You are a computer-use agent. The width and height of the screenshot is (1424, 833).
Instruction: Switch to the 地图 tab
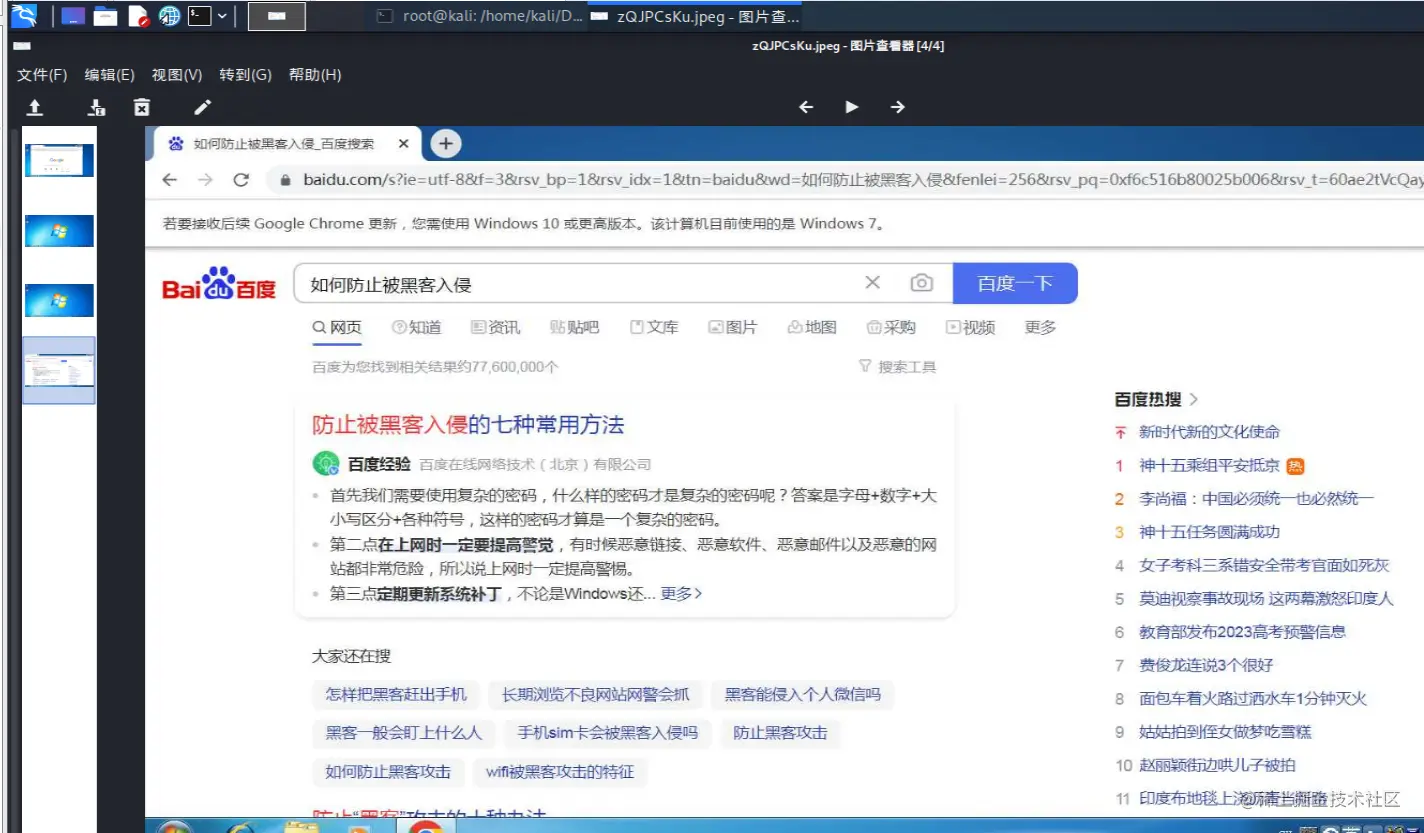(x=812, y=327)
